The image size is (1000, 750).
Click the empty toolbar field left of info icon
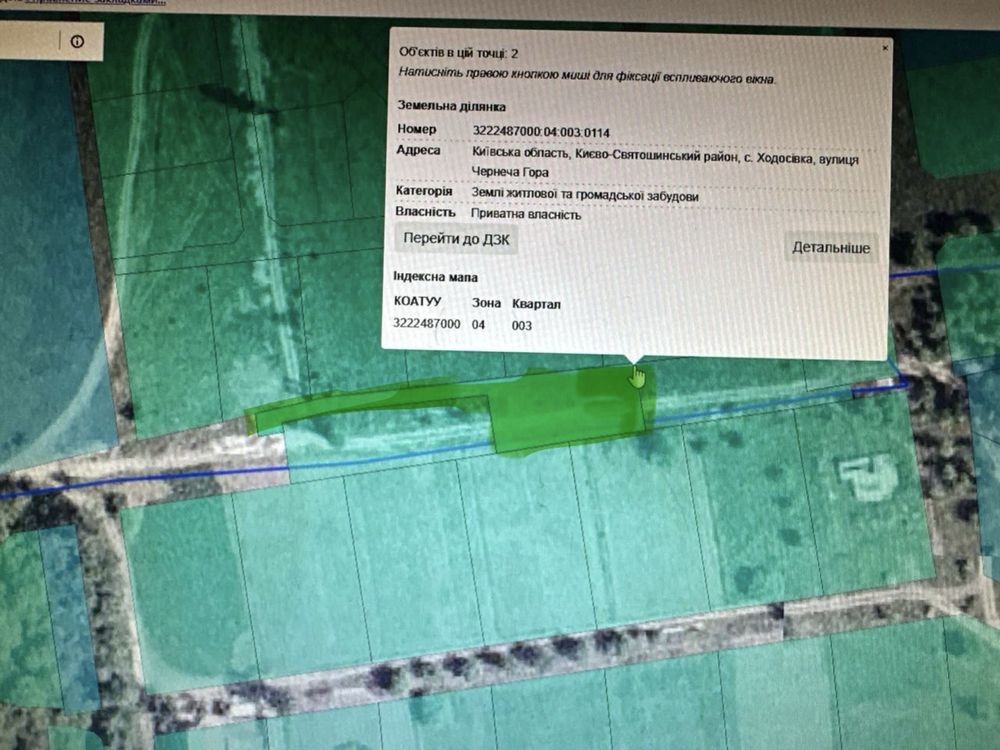click(x=29, y=41)
